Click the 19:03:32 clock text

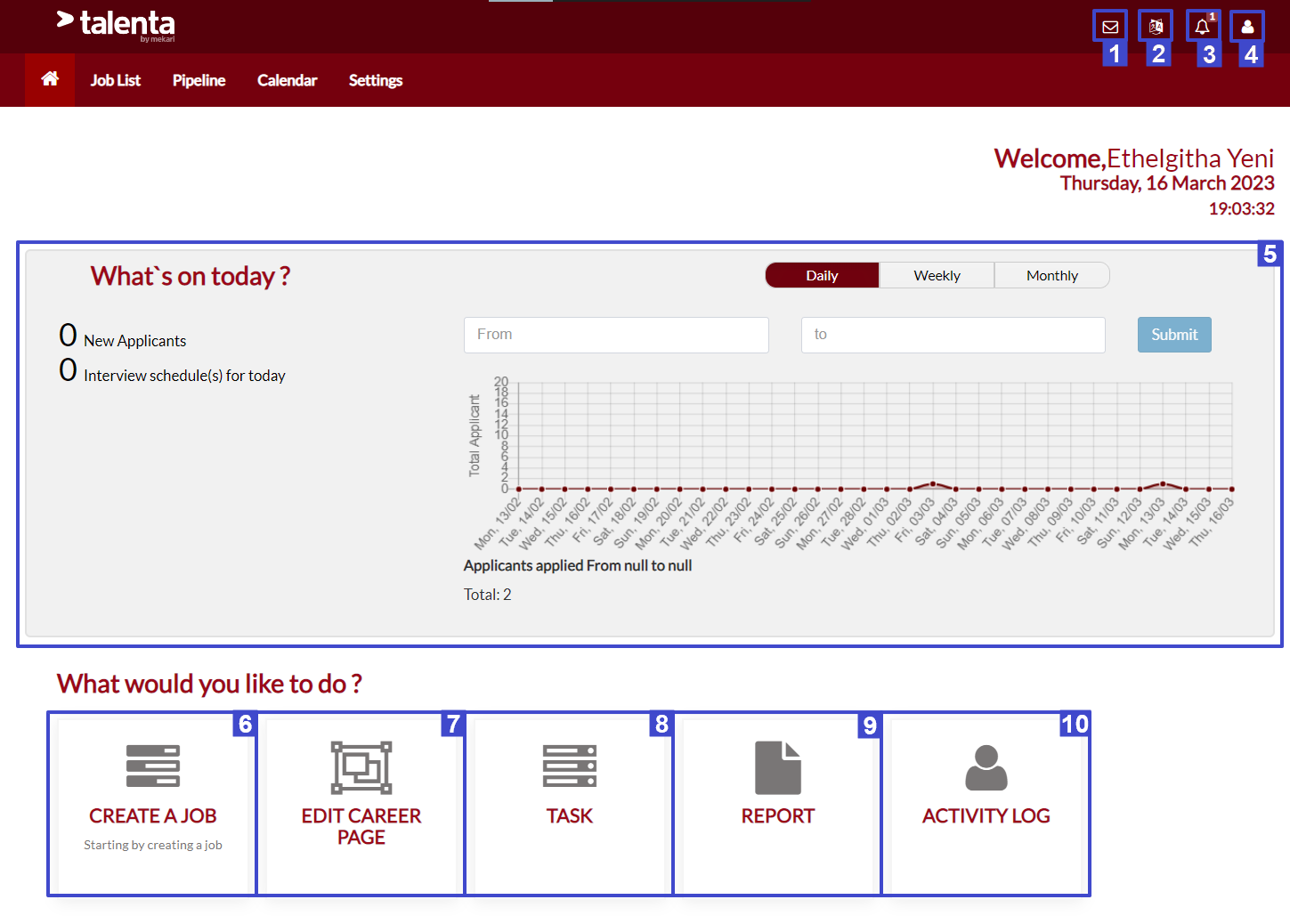click(x=1241, y=208)
